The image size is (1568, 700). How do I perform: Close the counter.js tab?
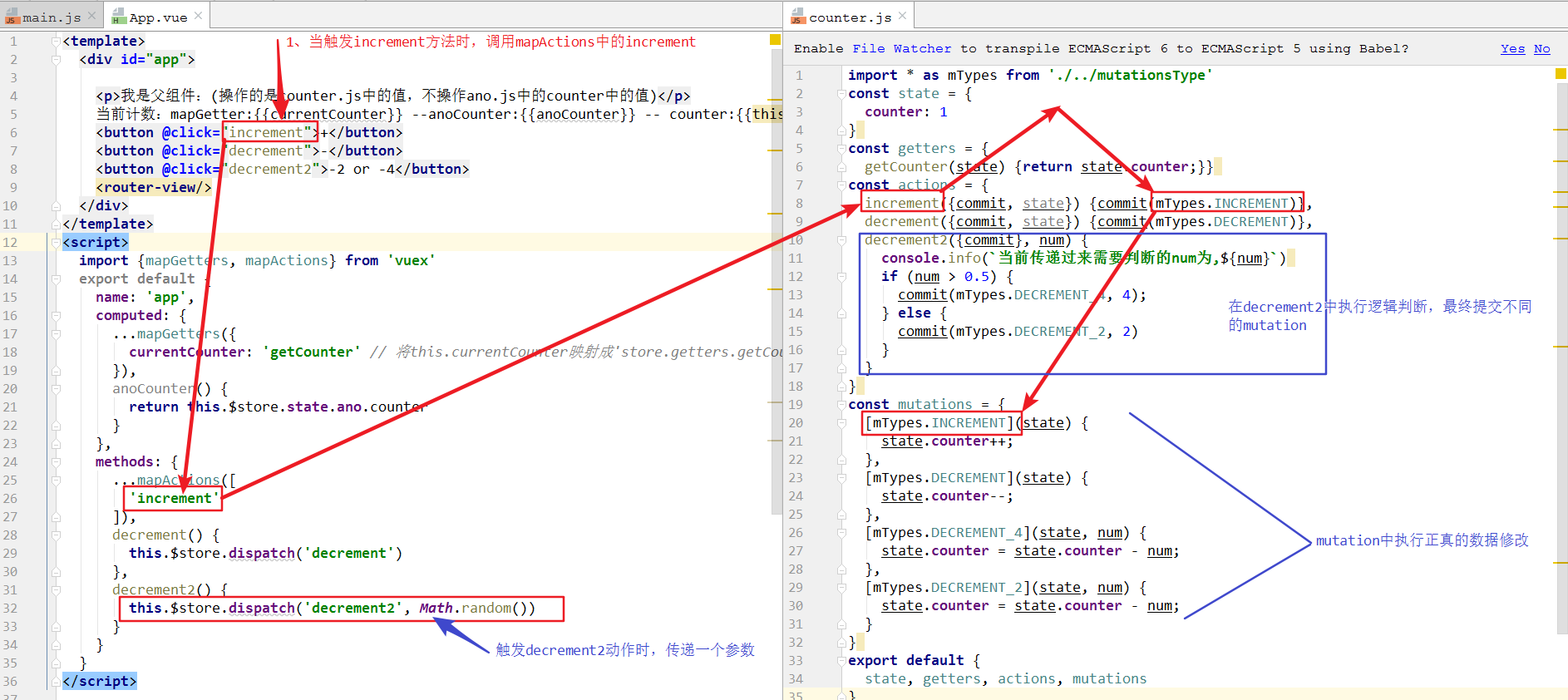902,16
